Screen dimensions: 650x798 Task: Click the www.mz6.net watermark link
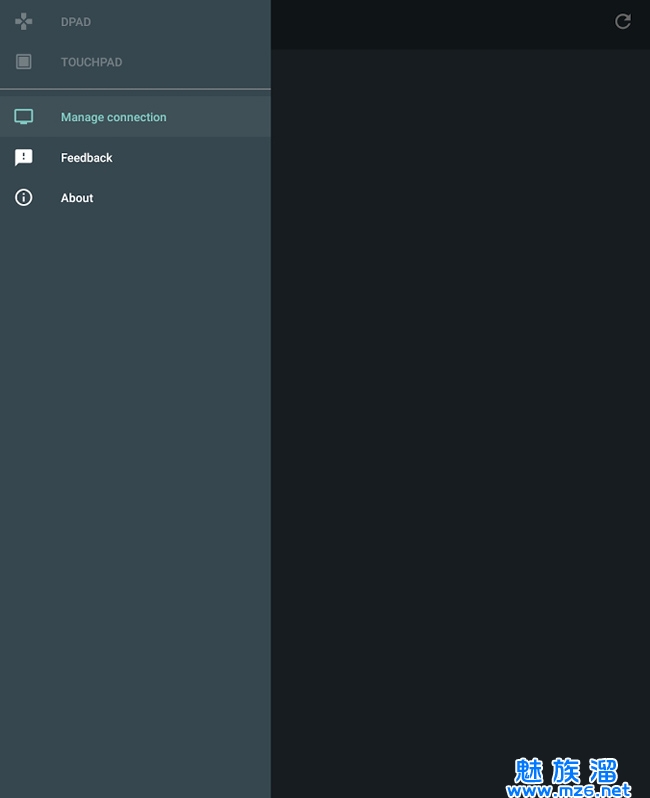tap(568, 790)
